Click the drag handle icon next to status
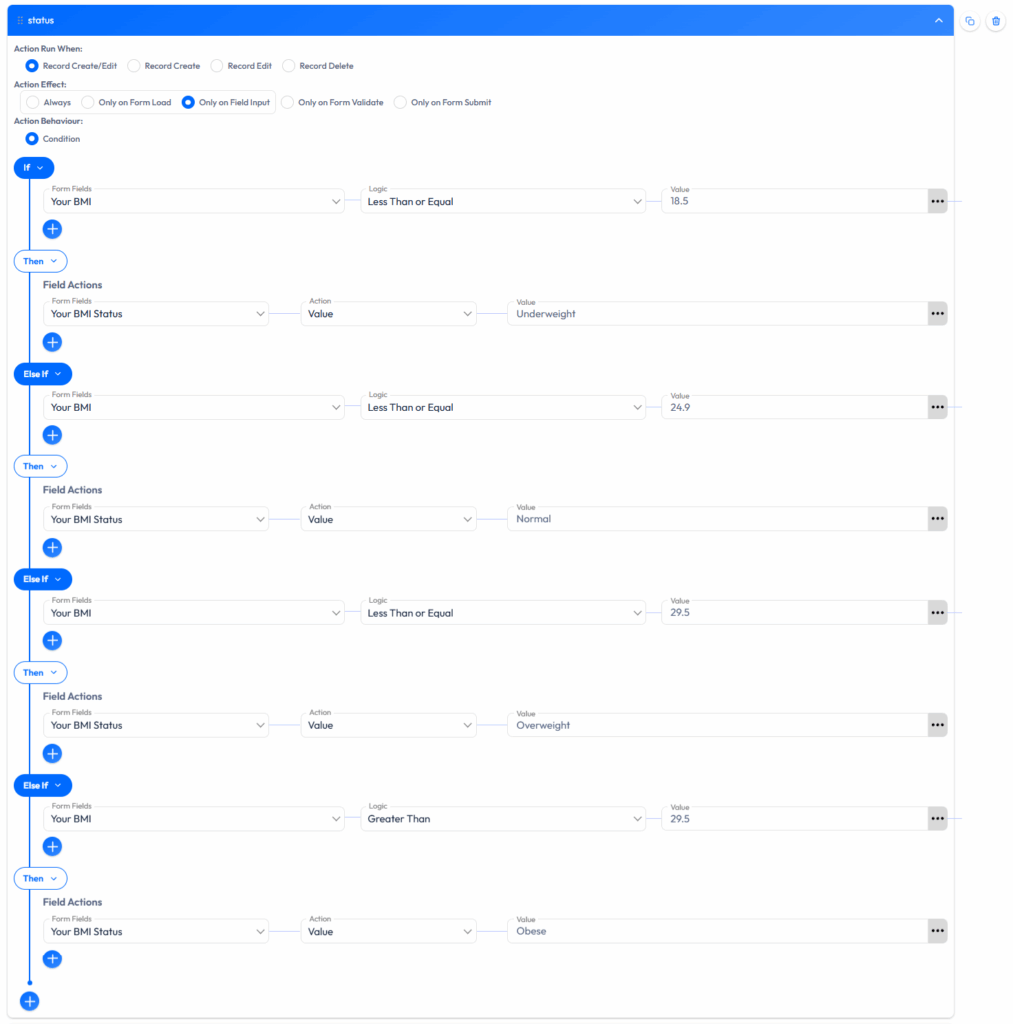 [x=20, y=20]
